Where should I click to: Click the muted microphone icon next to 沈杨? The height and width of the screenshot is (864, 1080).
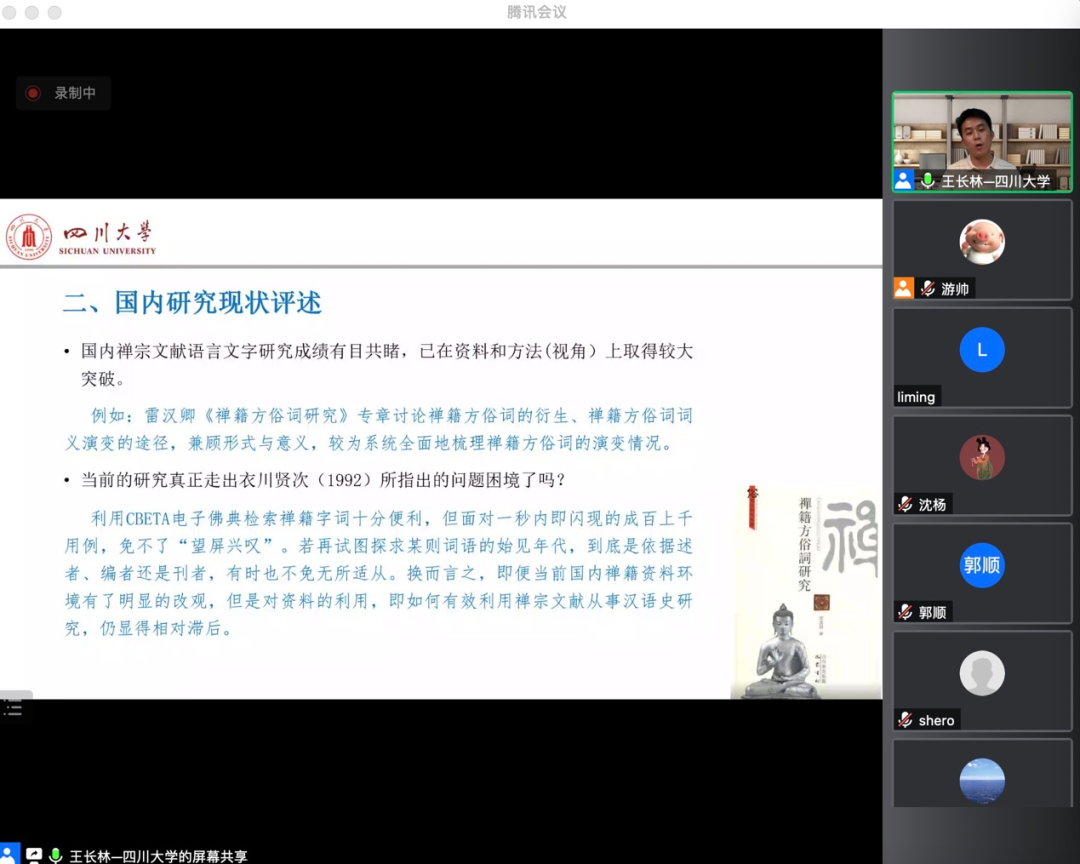(905, 505)
